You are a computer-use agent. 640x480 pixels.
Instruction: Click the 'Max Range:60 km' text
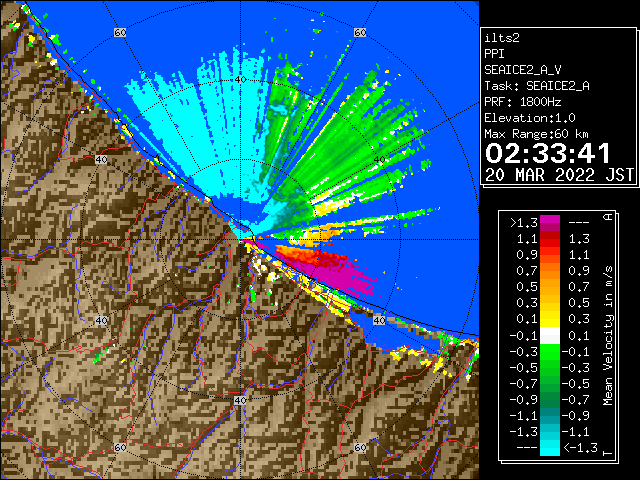(536, 134)
